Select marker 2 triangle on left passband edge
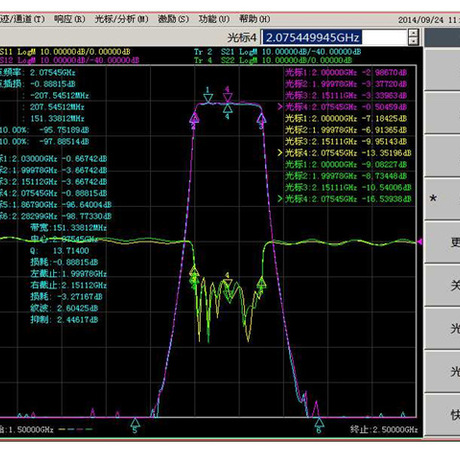This screenshot has width=460, height=460. tap(194, 118)
